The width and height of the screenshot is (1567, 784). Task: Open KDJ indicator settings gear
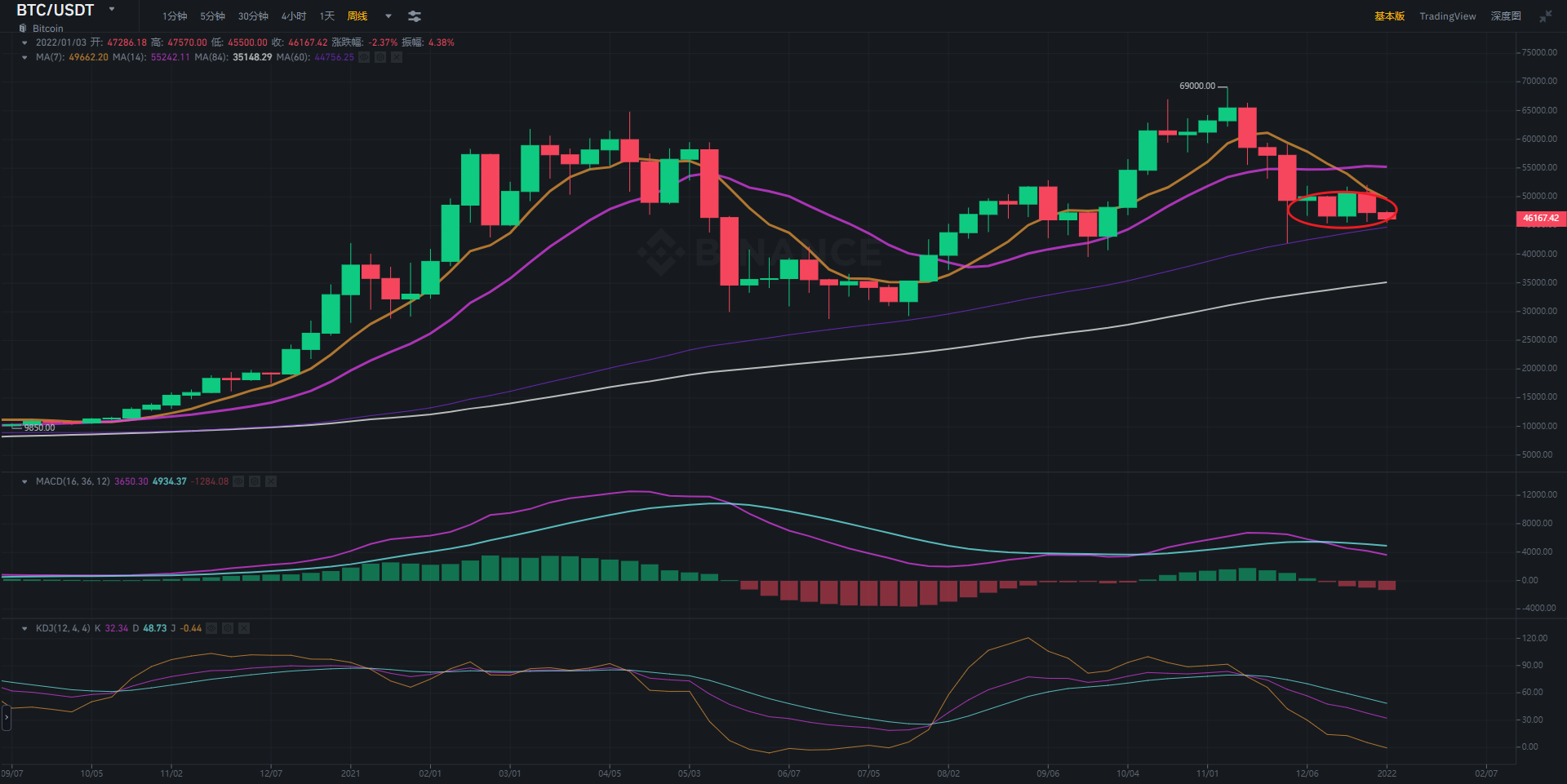coord(228,628)
